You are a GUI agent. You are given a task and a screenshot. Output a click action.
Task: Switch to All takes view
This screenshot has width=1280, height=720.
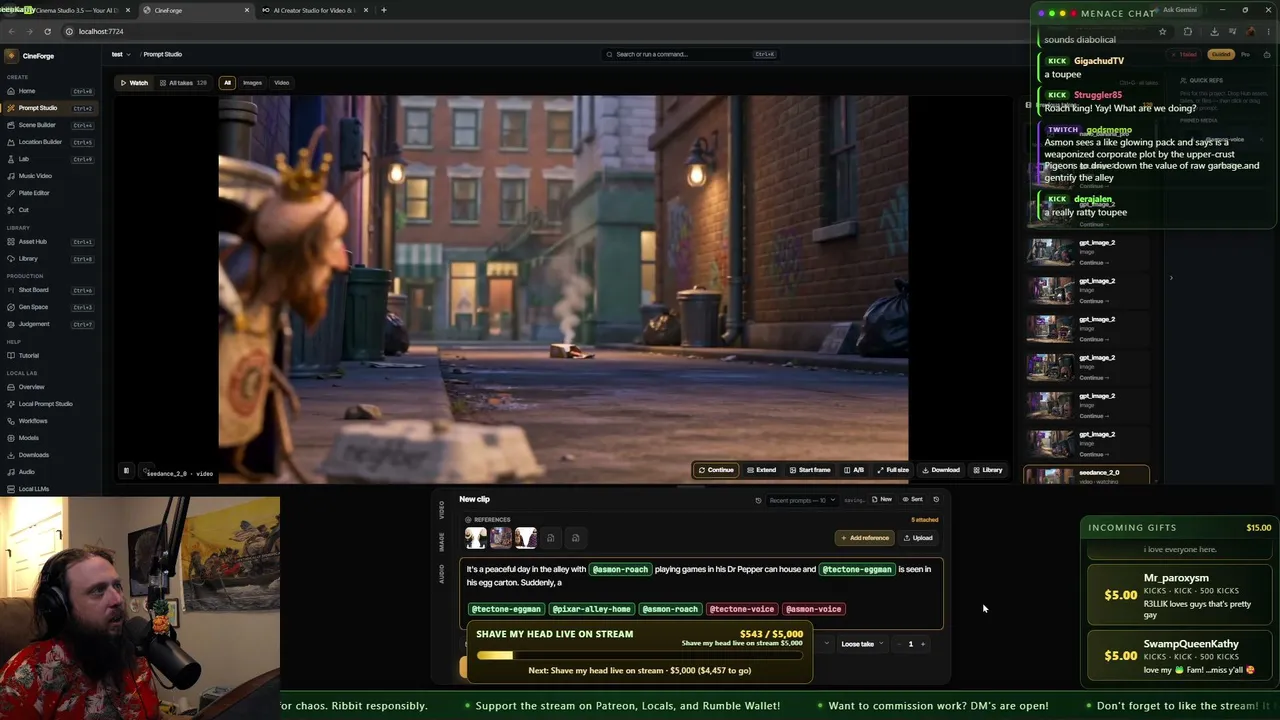point(183,83)
